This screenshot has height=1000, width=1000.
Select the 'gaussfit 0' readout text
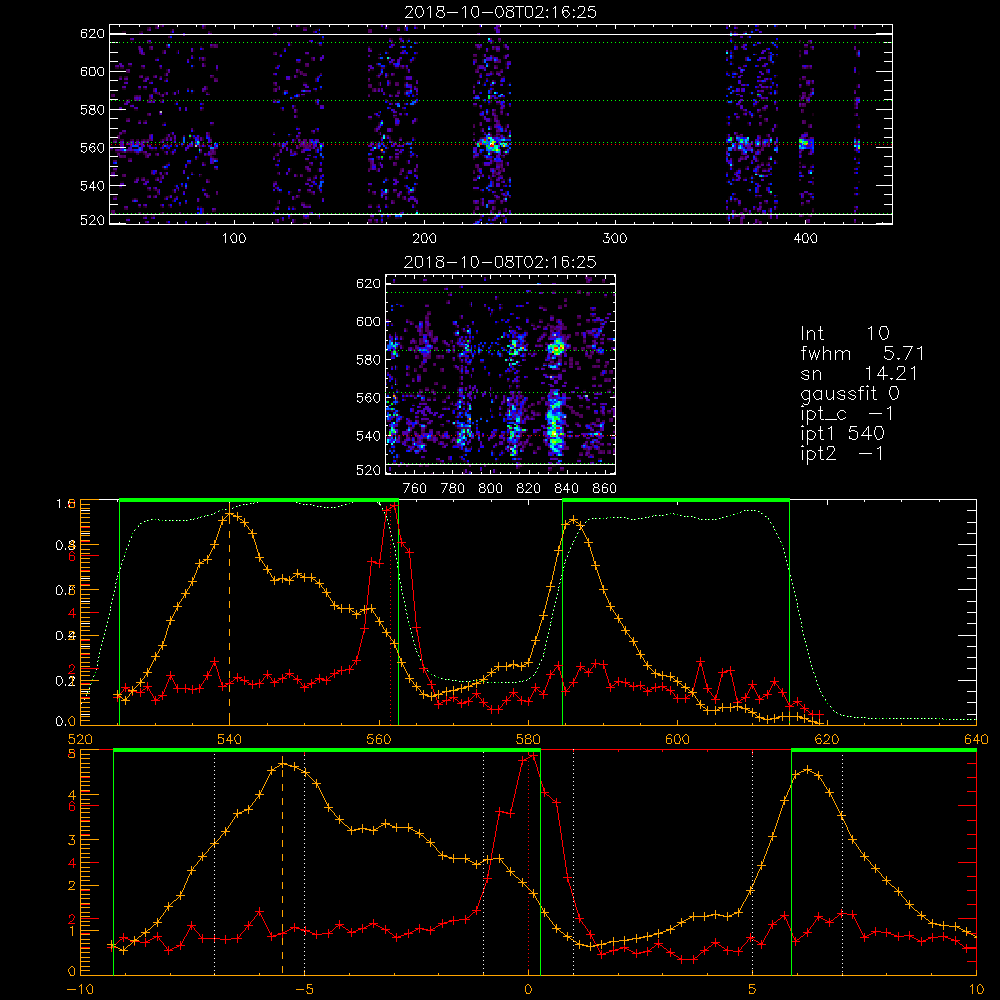850,393
